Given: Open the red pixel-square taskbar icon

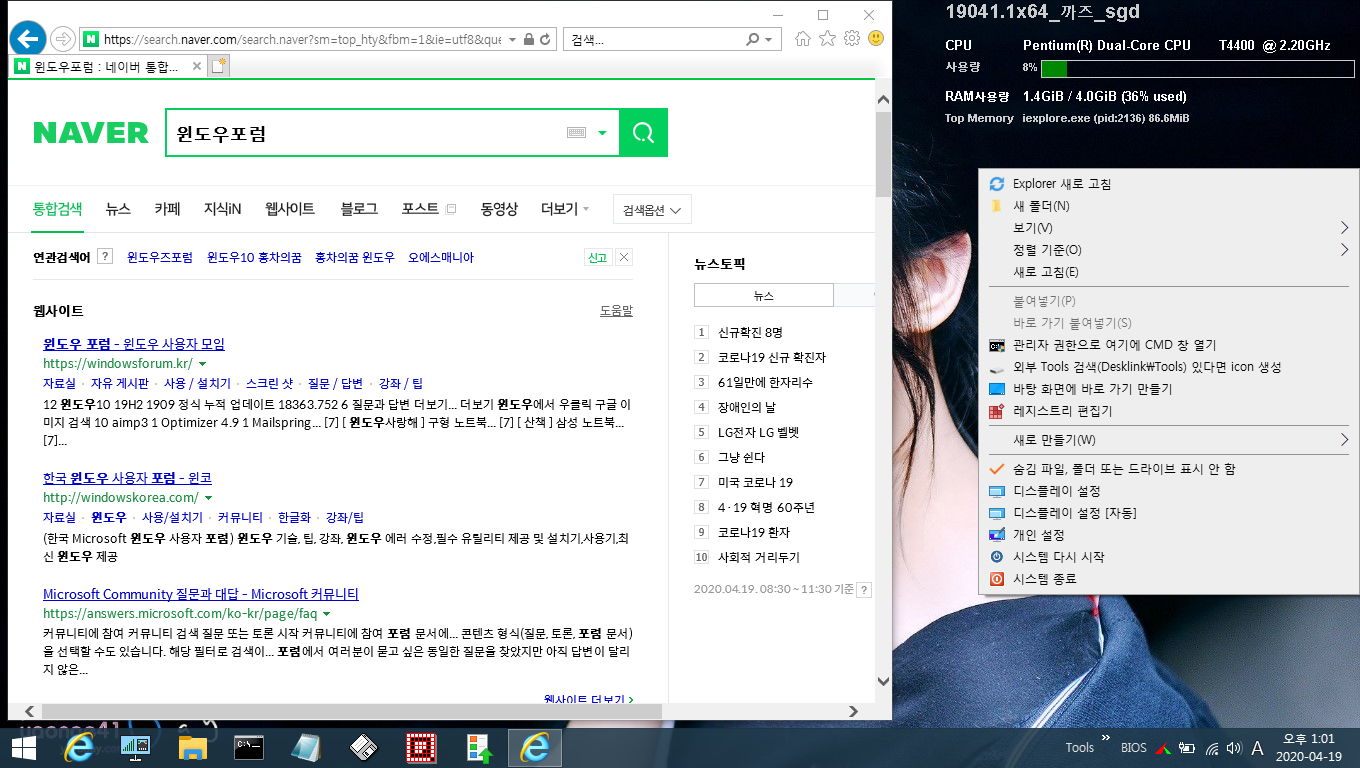Looking at the screenshot, I should (x=422, y=748).
